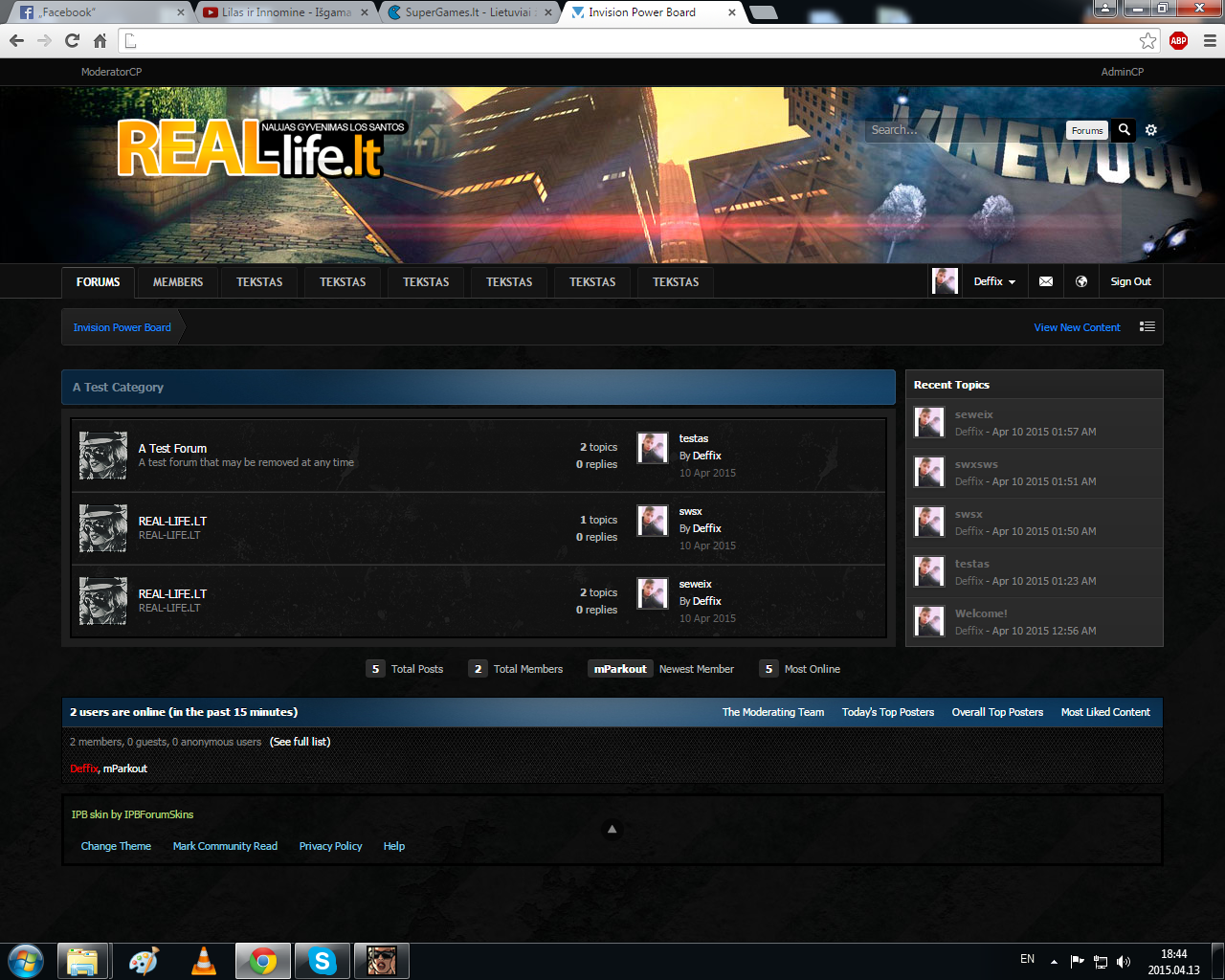Click the See full list link
The width and height of the screenshot is (1225, 980).
pyautogui.click(x=301, y=742)
